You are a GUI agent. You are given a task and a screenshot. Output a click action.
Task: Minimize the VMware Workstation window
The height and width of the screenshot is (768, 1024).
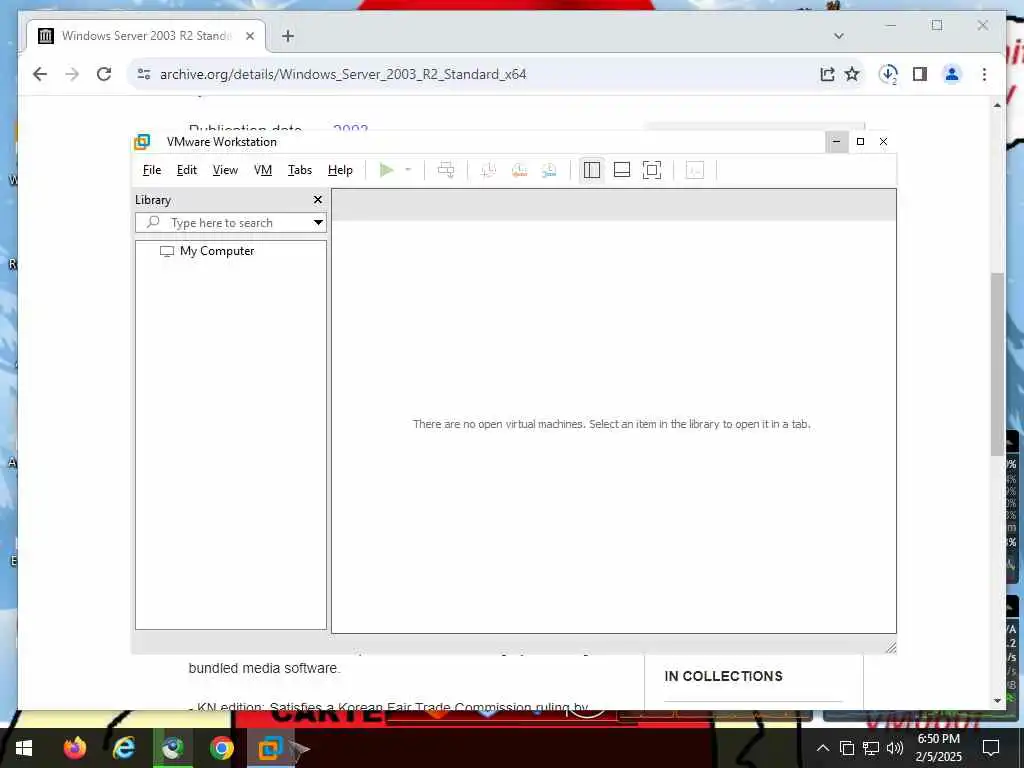point(837,142)
